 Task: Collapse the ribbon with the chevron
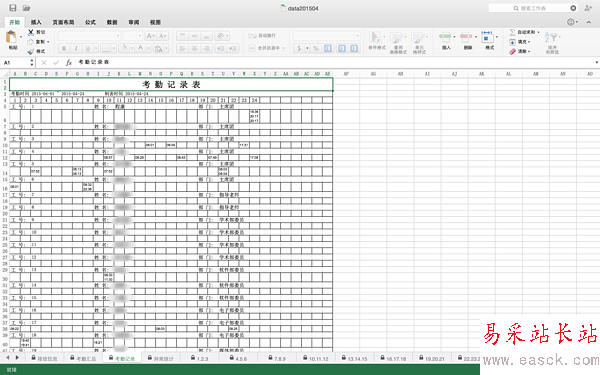589,22
